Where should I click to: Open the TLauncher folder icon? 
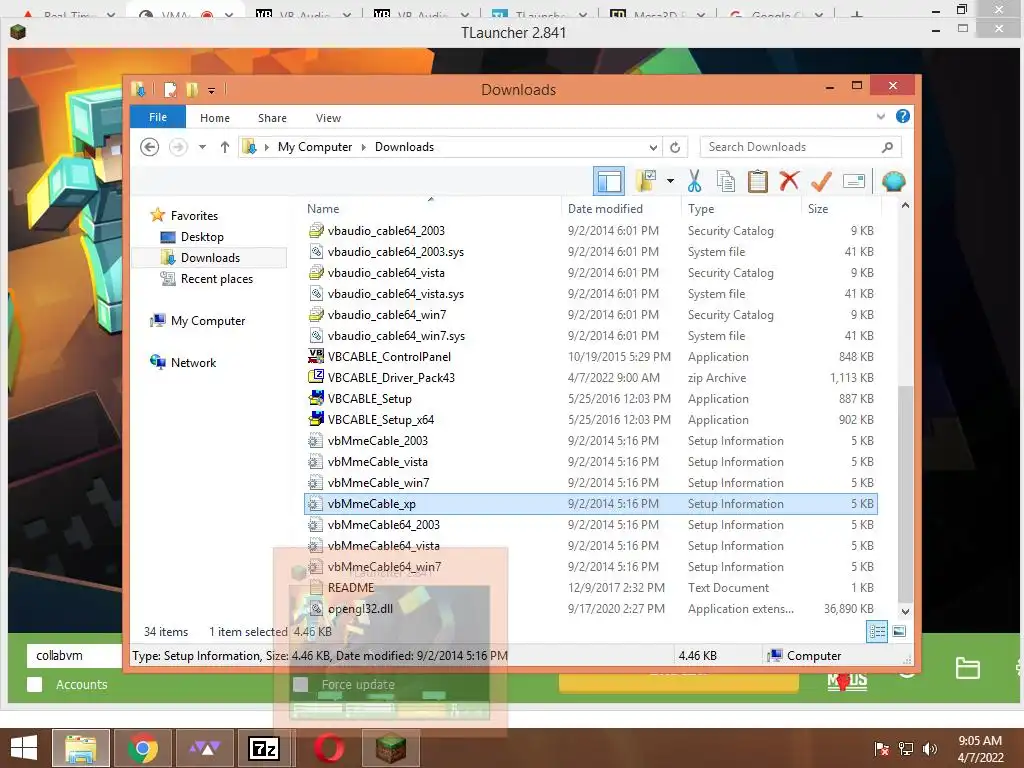pos(967,667)
